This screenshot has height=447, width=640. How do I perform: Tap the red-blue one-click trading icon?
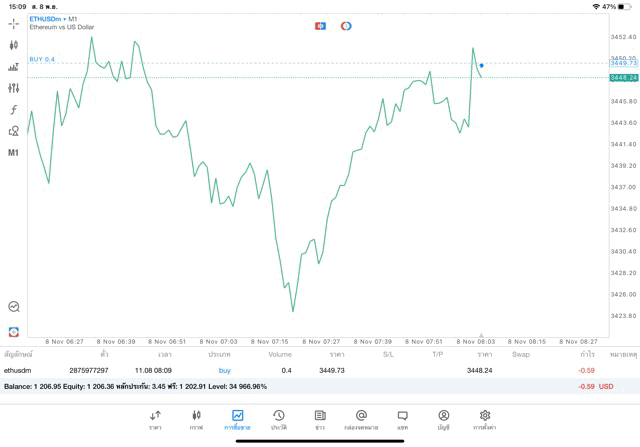tap(320, 25)
